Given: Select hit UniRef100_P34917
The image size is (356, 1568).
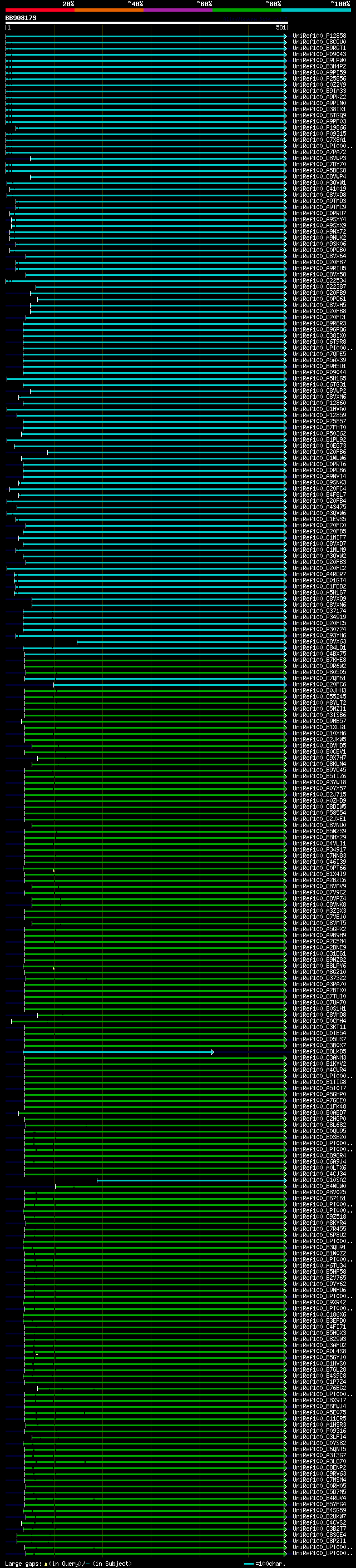Looking at the screenshot, I should click(319, 850).
